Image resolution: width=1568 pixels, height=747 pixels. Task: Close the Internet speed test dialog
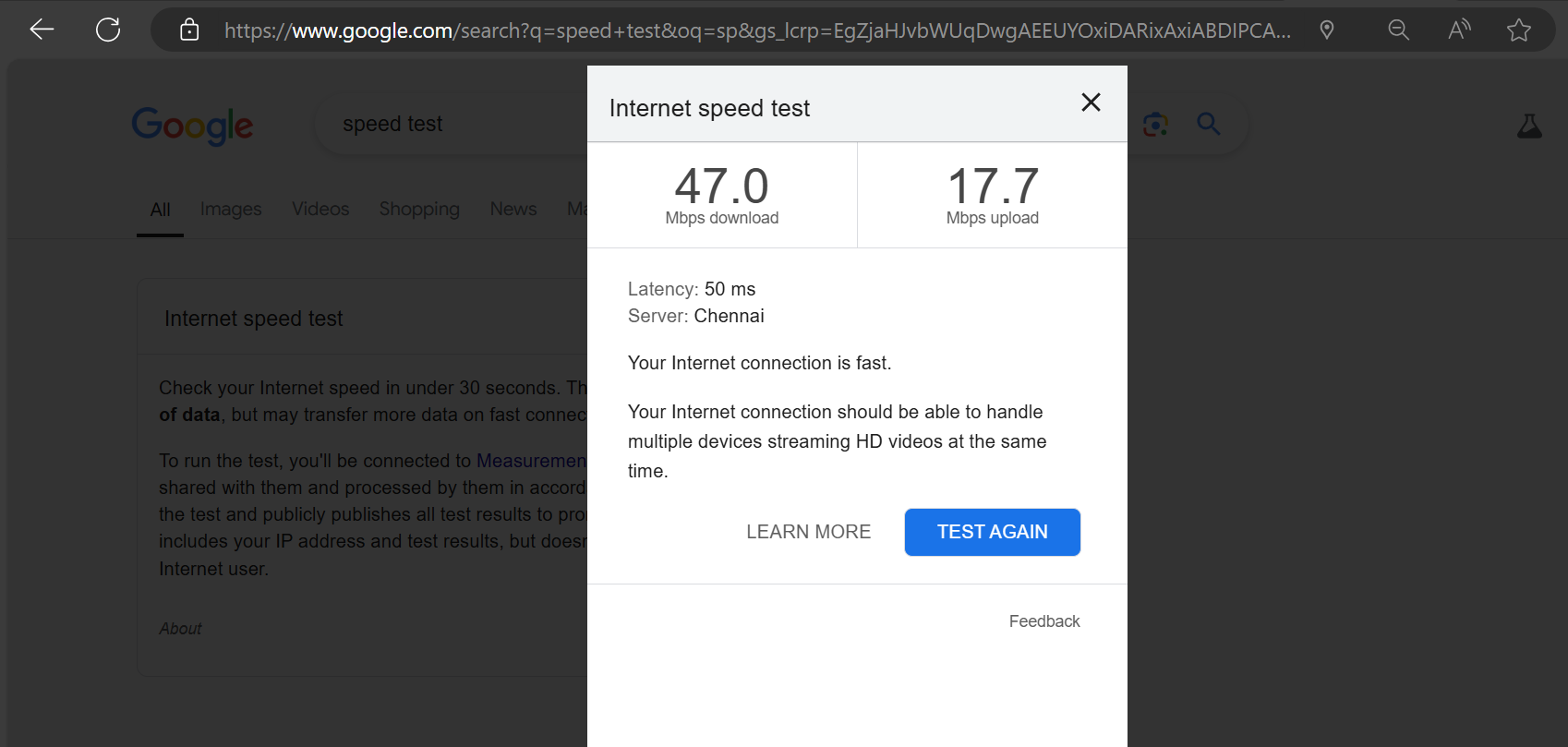[x=1091, y=102]
